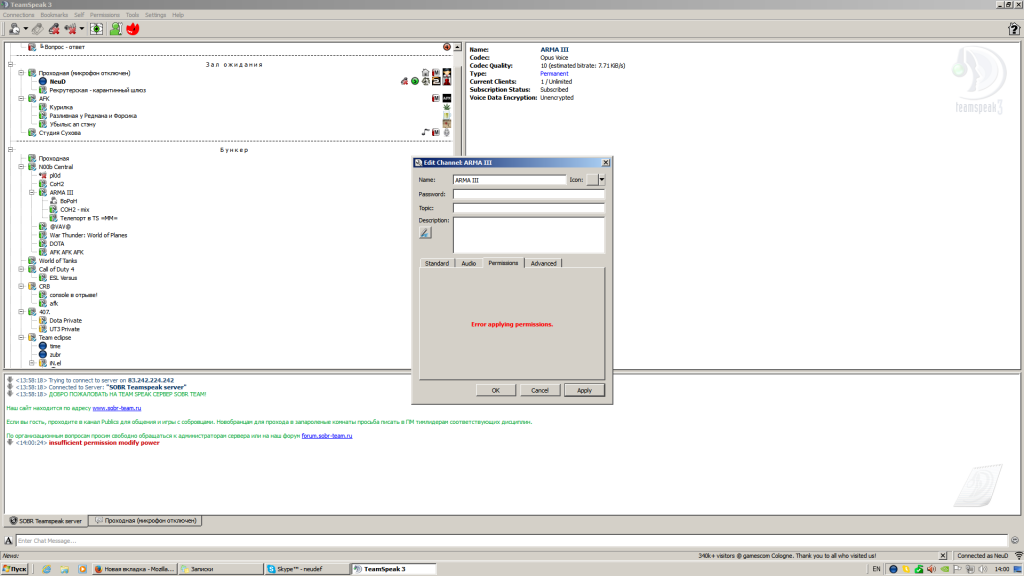Collapse the N00b Central channel
The width and height of the screenshot is (1024, 576).
coord(21,167)
